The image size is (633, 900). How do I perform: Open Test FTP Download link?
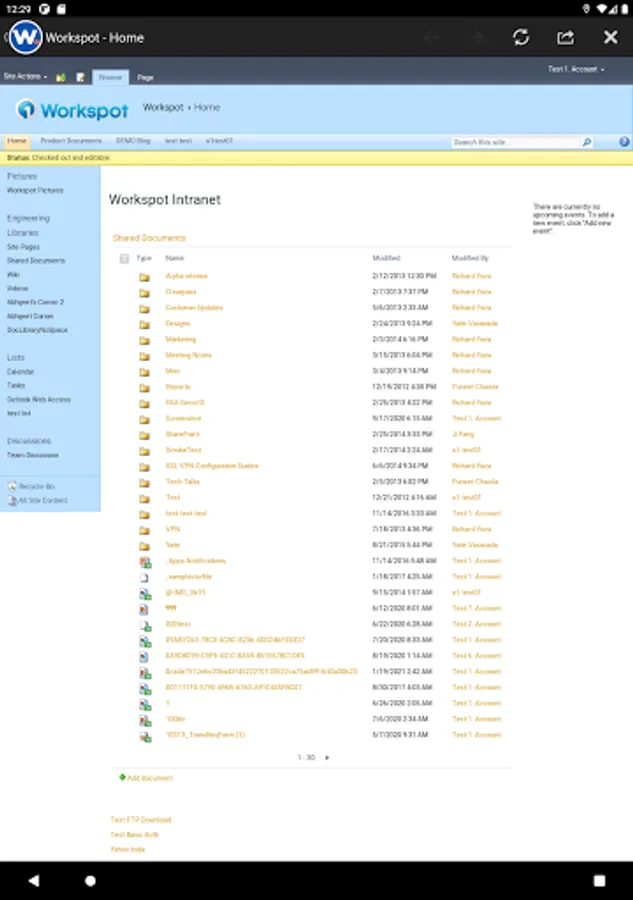pos(141,820)
